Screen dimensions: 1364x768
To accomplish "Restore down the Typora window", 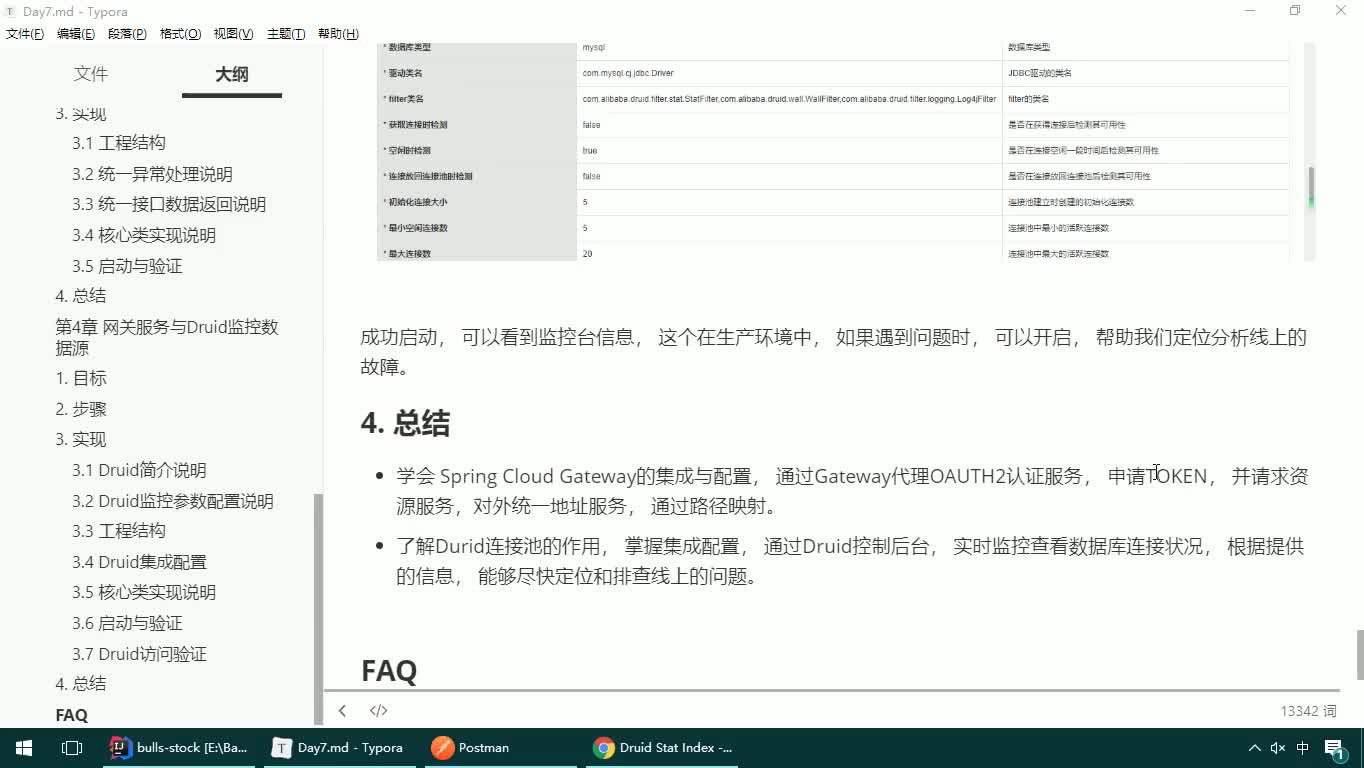I will coord(1295,11).
